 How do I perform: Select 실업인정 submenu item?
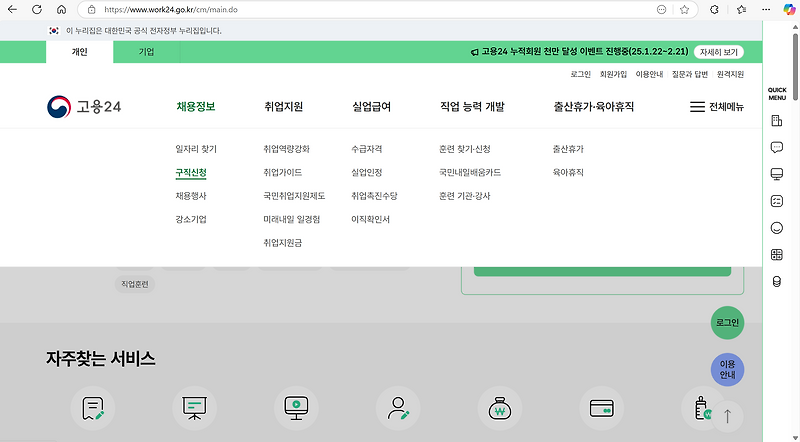click(x=366, y=173)
